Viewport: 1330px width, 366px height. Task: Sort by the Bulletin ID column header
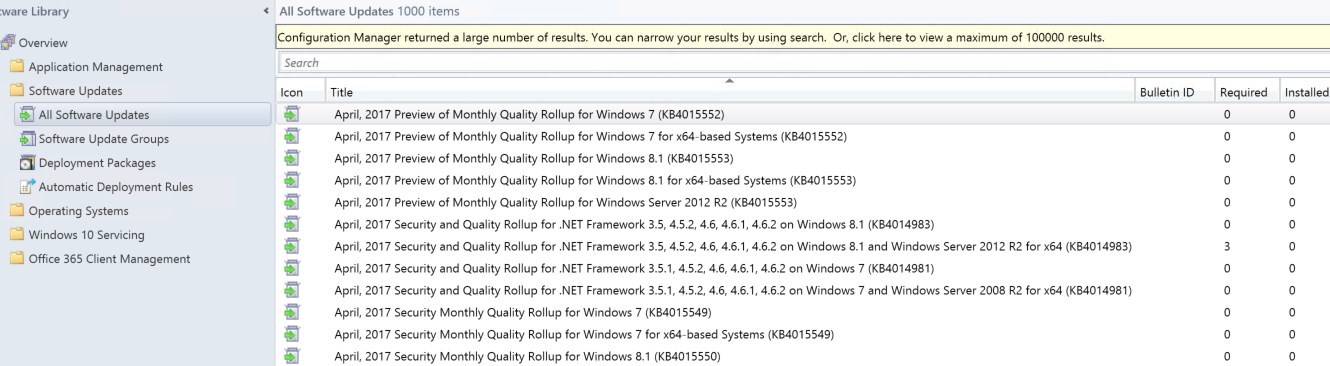pyautogui.click(x=1174, y=92)
